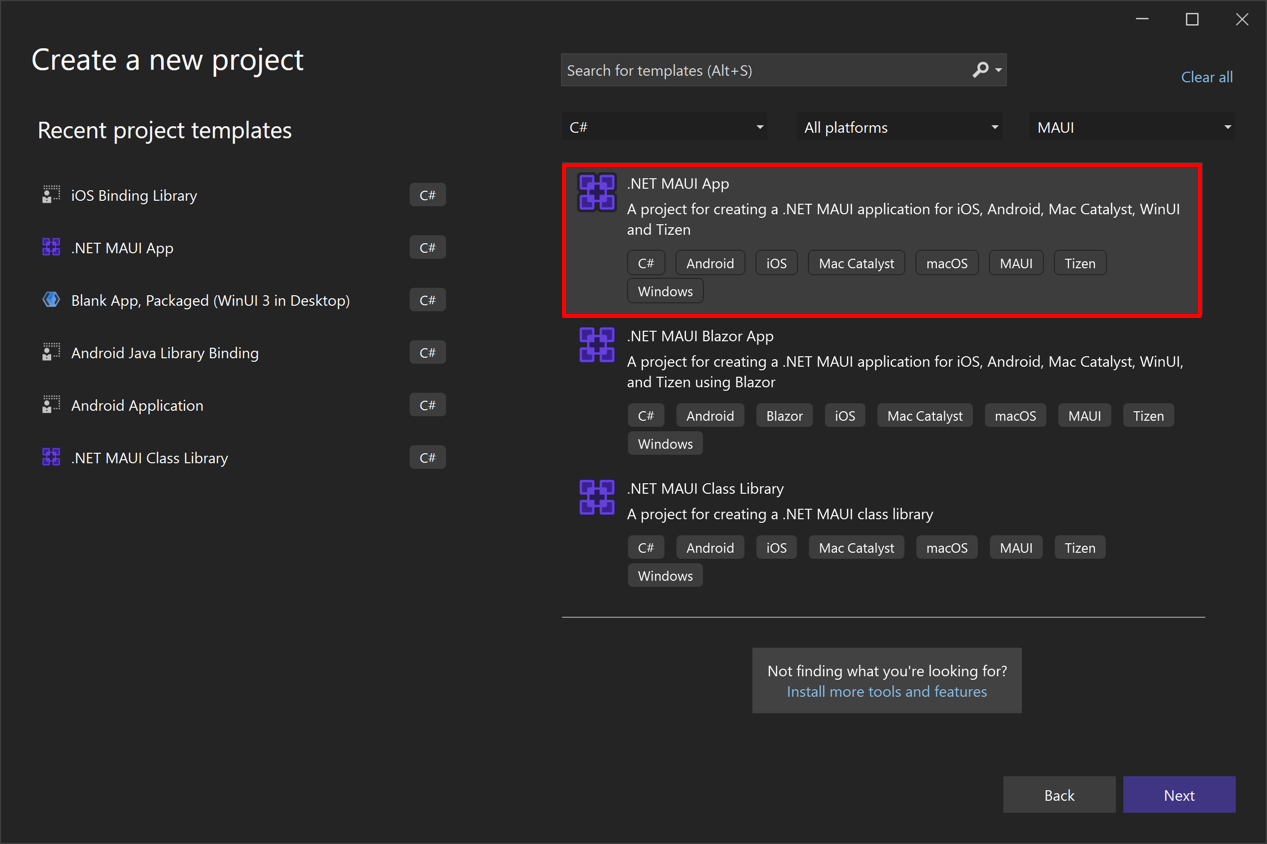This screenshot has height=844, width=1267.
Task: Click the Clear all link
Action: [1206, 77]
